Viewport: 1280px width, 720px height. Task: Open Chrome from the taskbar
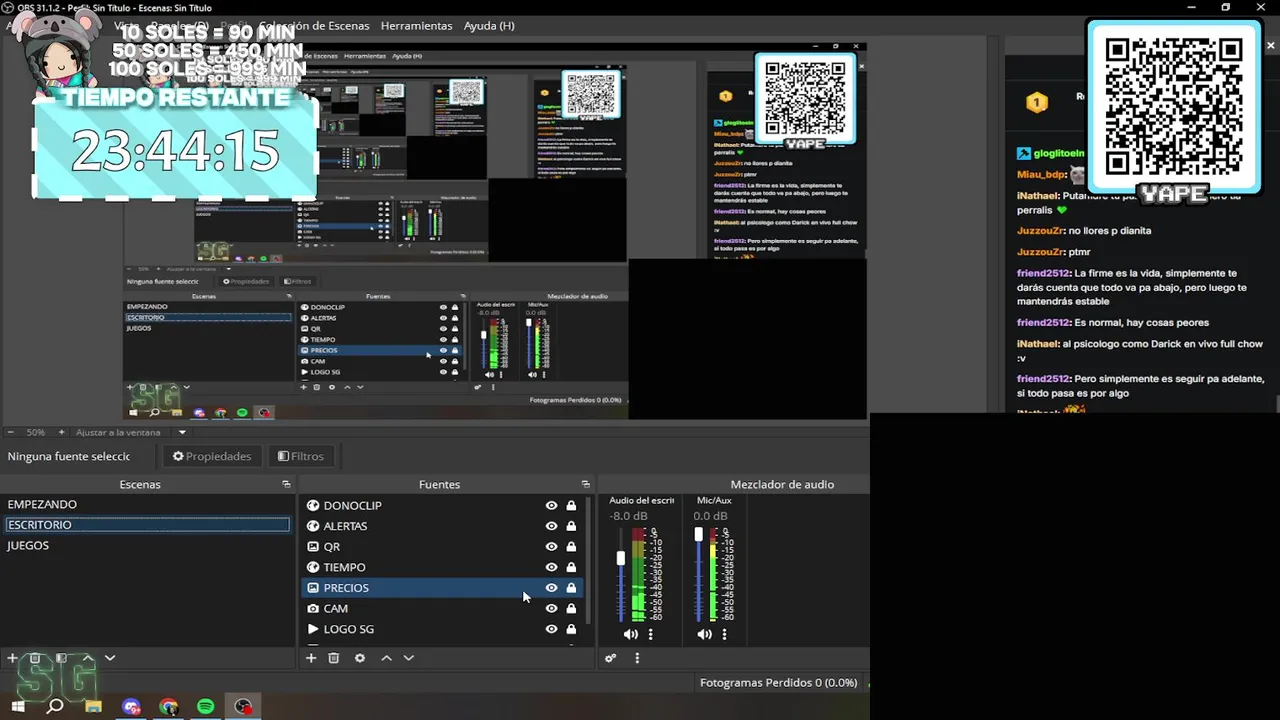pos(168,706)
